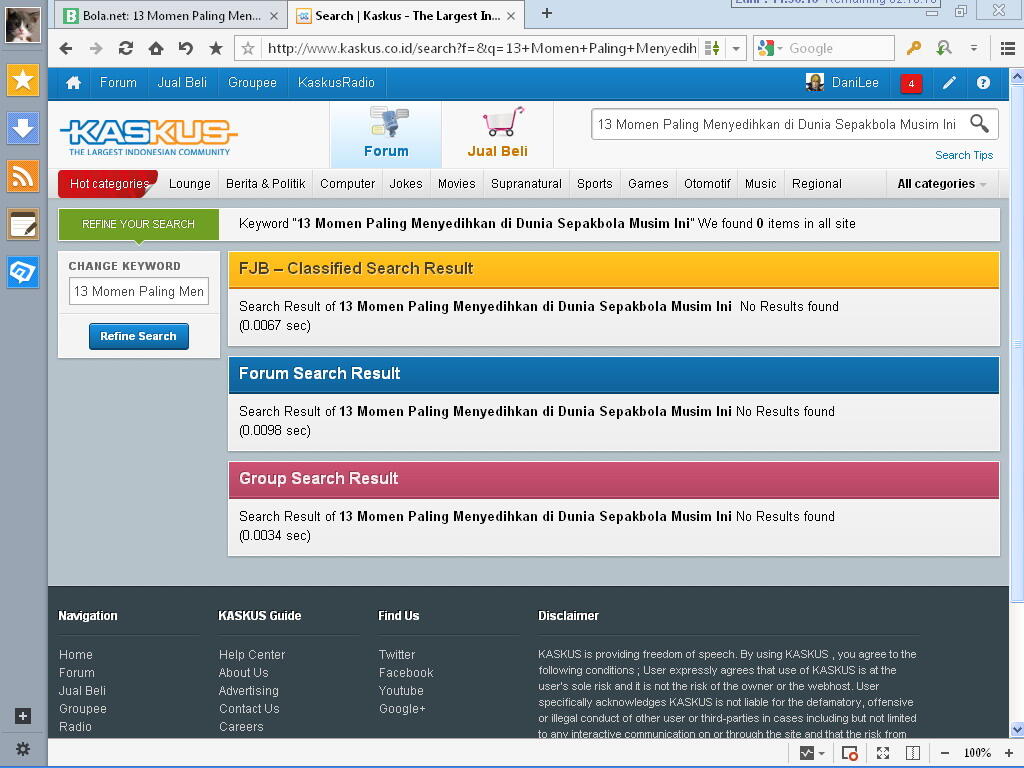The width and height of the screenshot is (1024, 768).
Task: Open KaskusRadio from the top bar
Action: pyautogui.click(x=336, y=83)
